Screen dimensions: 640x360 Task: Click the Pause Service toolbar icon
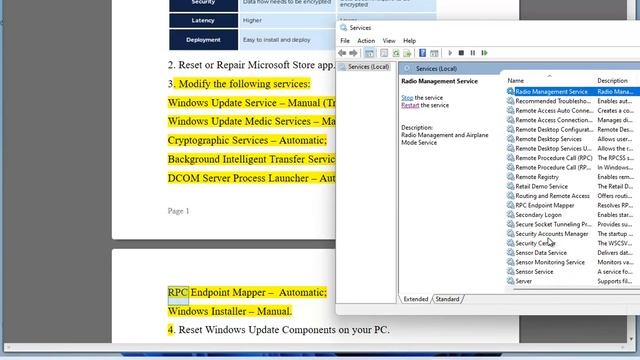tap(473, 53)
